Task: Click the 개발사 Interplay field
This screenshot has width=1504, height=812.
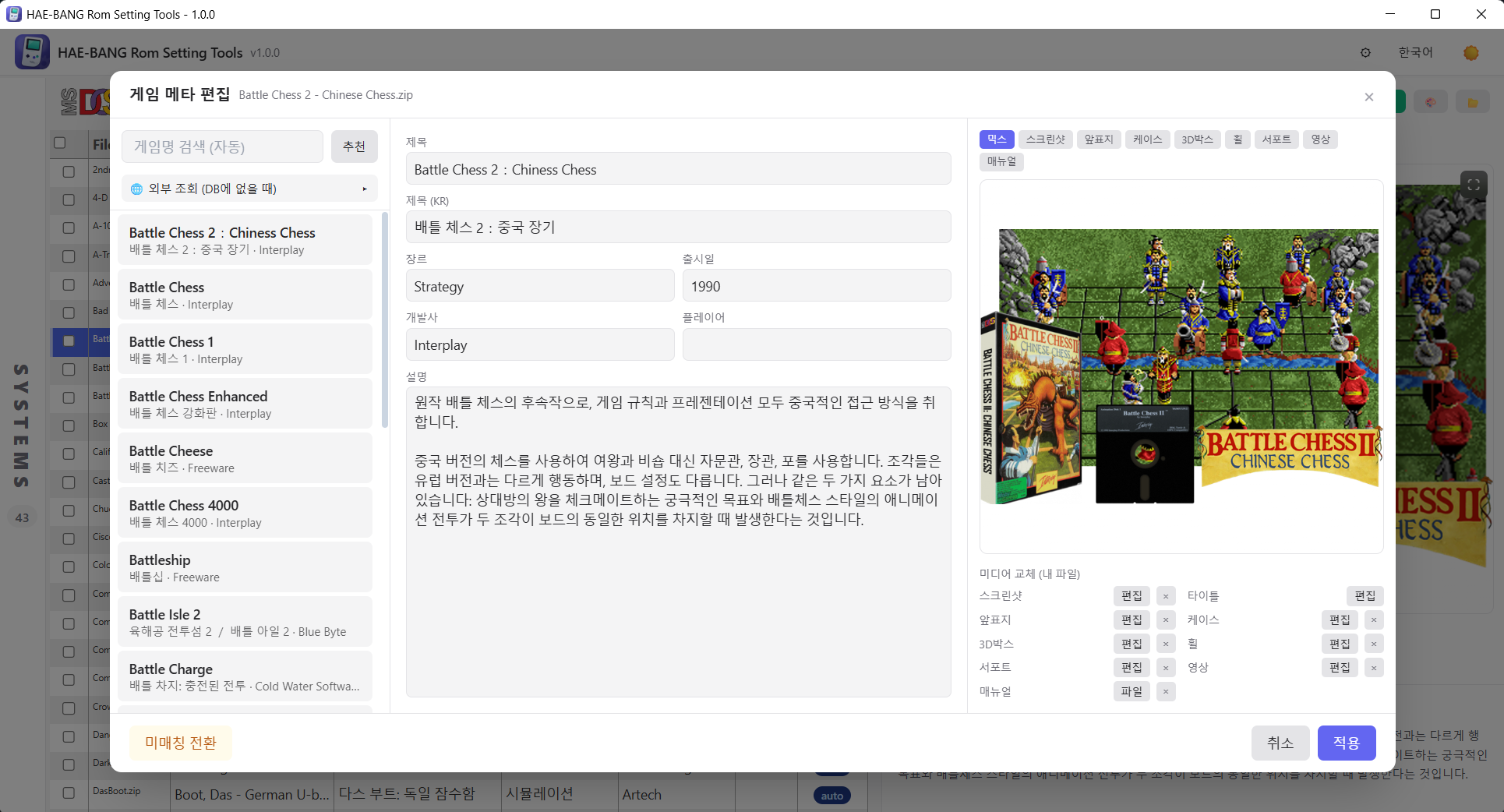Action: [540, 344]
